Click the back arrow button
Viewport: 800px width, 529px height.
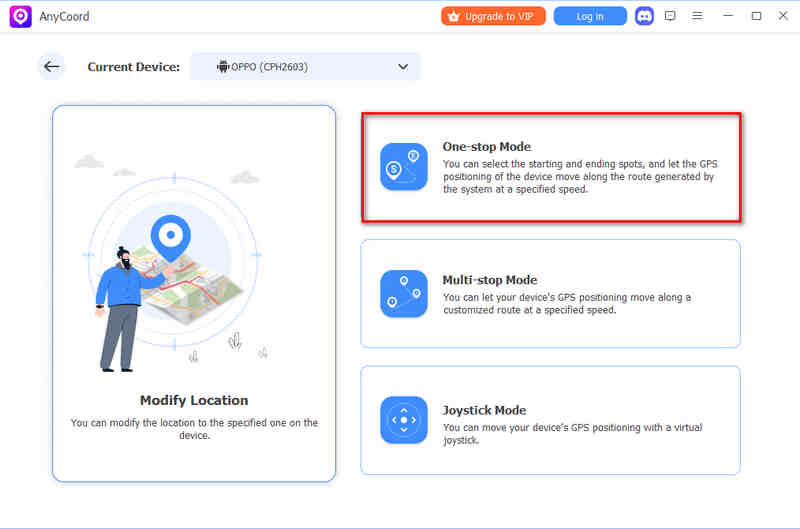coord(51,67)
